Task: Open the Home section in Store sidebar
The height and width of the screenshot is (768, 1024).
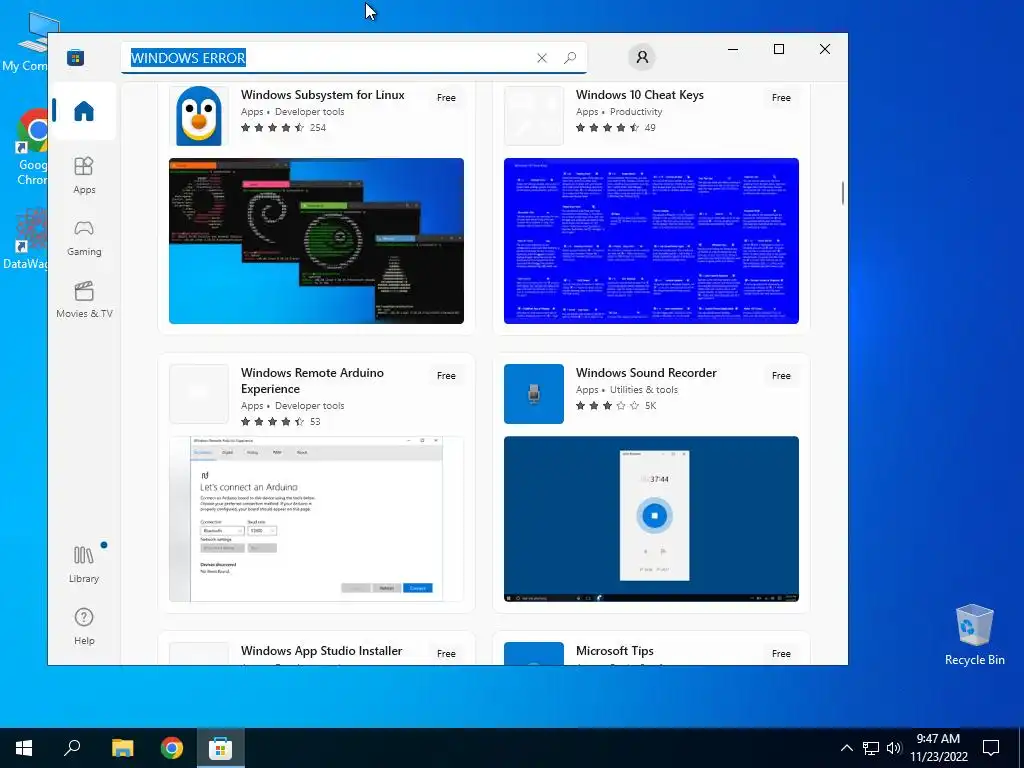Action: point(84,111)
